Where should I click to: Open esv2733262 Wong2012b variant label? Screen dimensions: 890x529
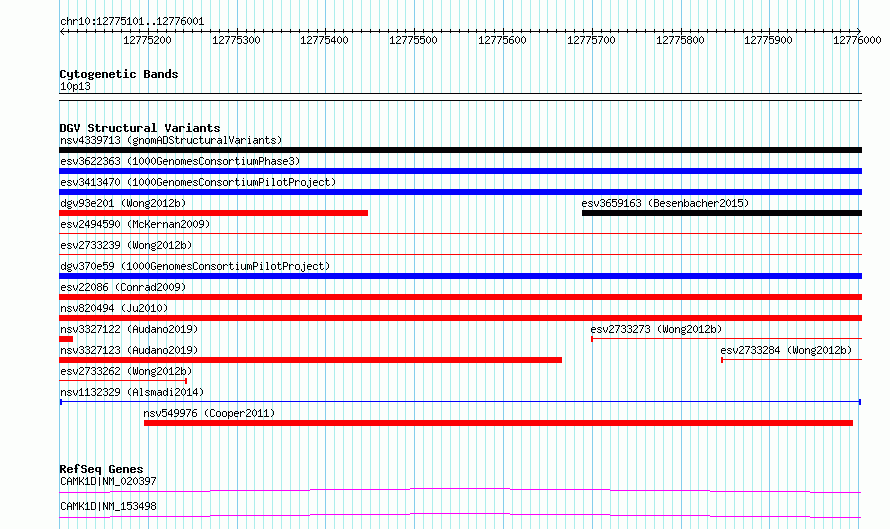coord(126,371)
